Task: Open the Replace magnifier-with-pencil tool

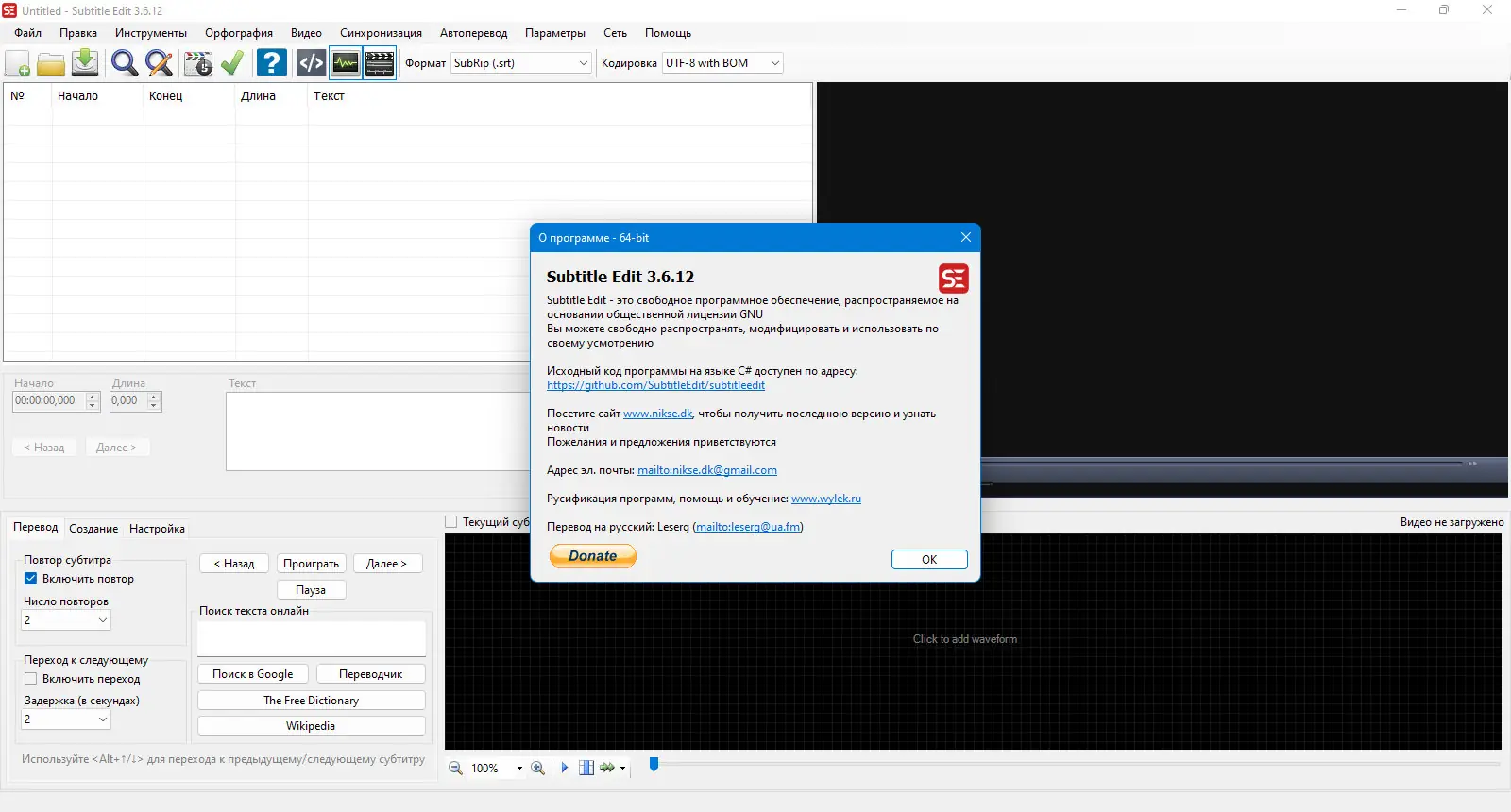Action: tap(160, 63)
